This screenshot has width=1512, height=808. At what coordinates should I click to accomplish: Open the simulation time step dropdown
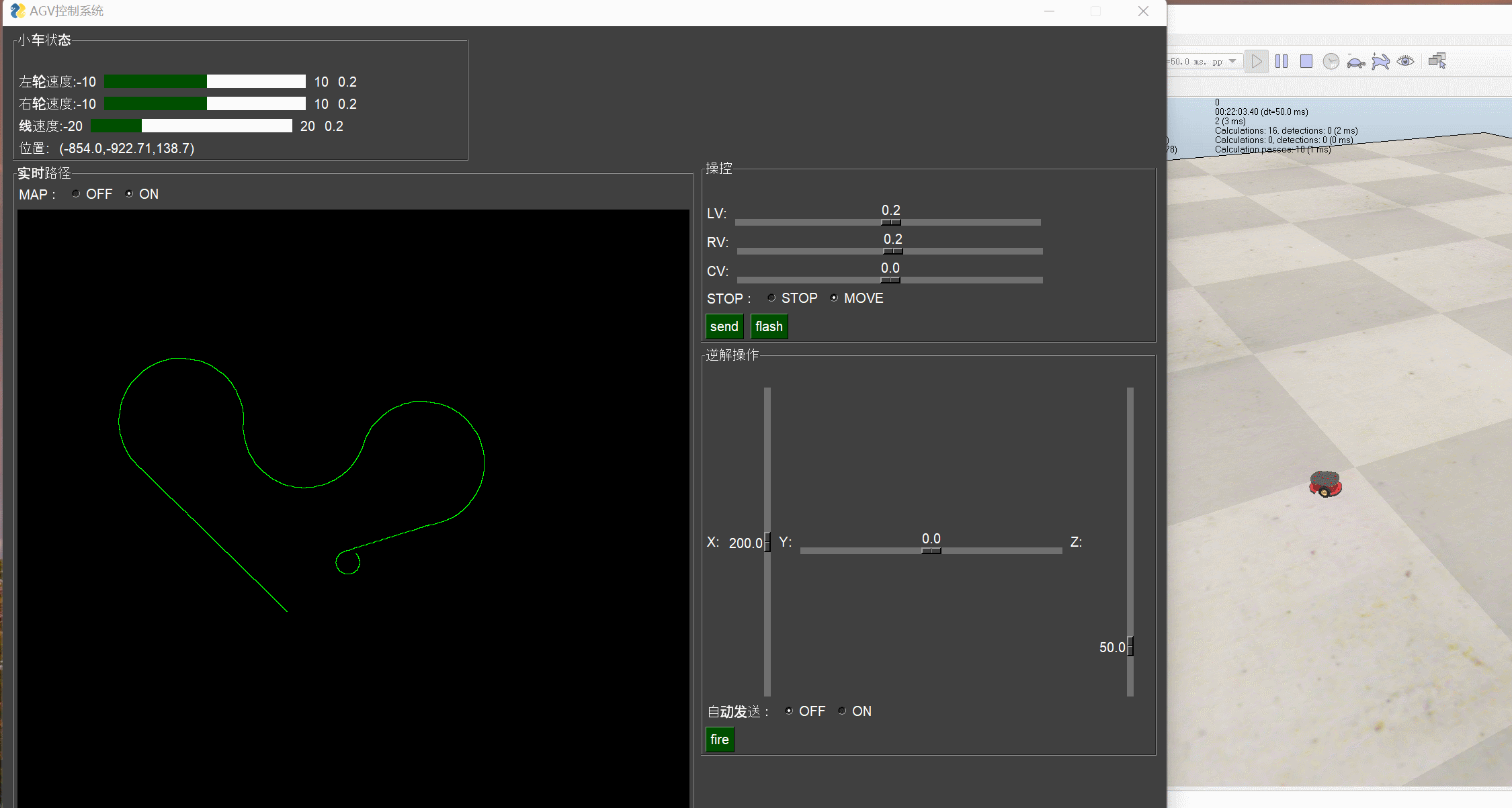click(1232, 62)
